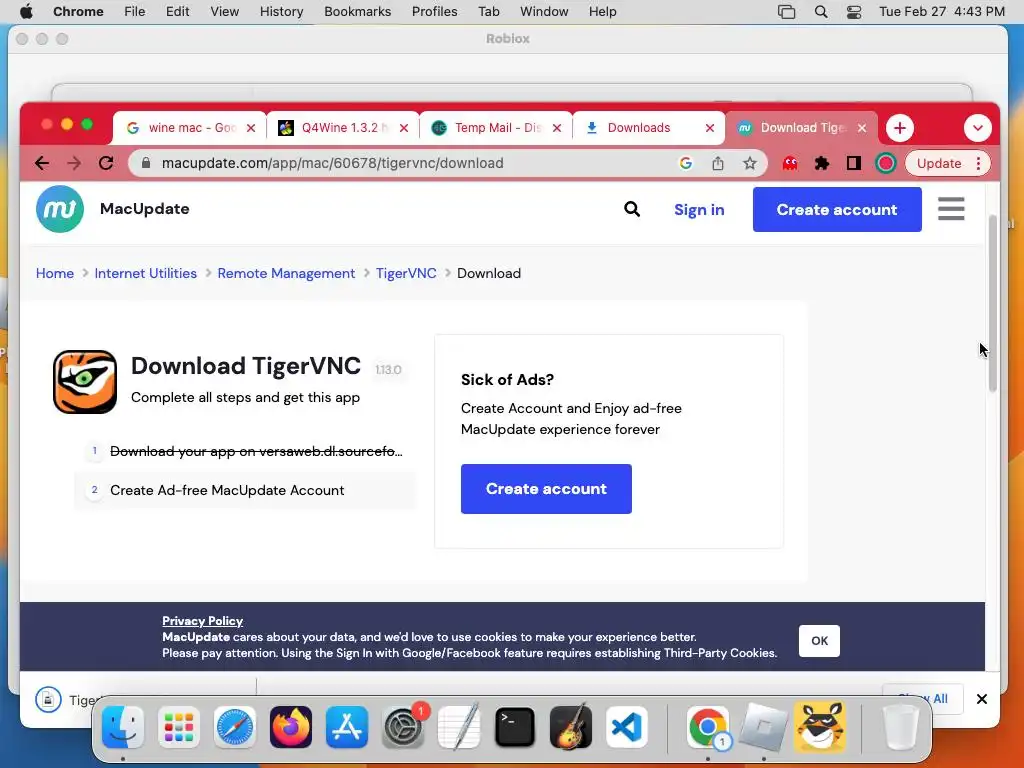Click 'Create Ad-free MacUpdate Account' step
Viewport: 1024px width, 768px height.
click(227, 490)
